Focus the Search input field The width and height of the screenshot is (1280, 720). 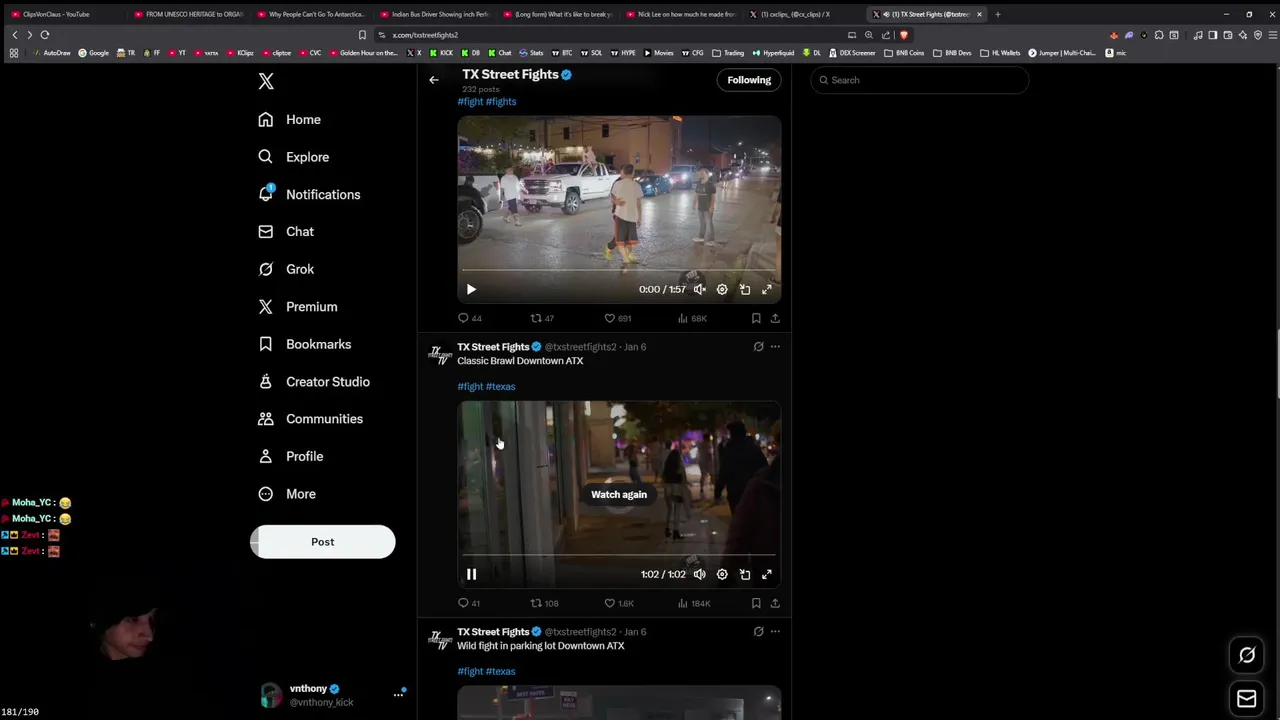[919, 80]
